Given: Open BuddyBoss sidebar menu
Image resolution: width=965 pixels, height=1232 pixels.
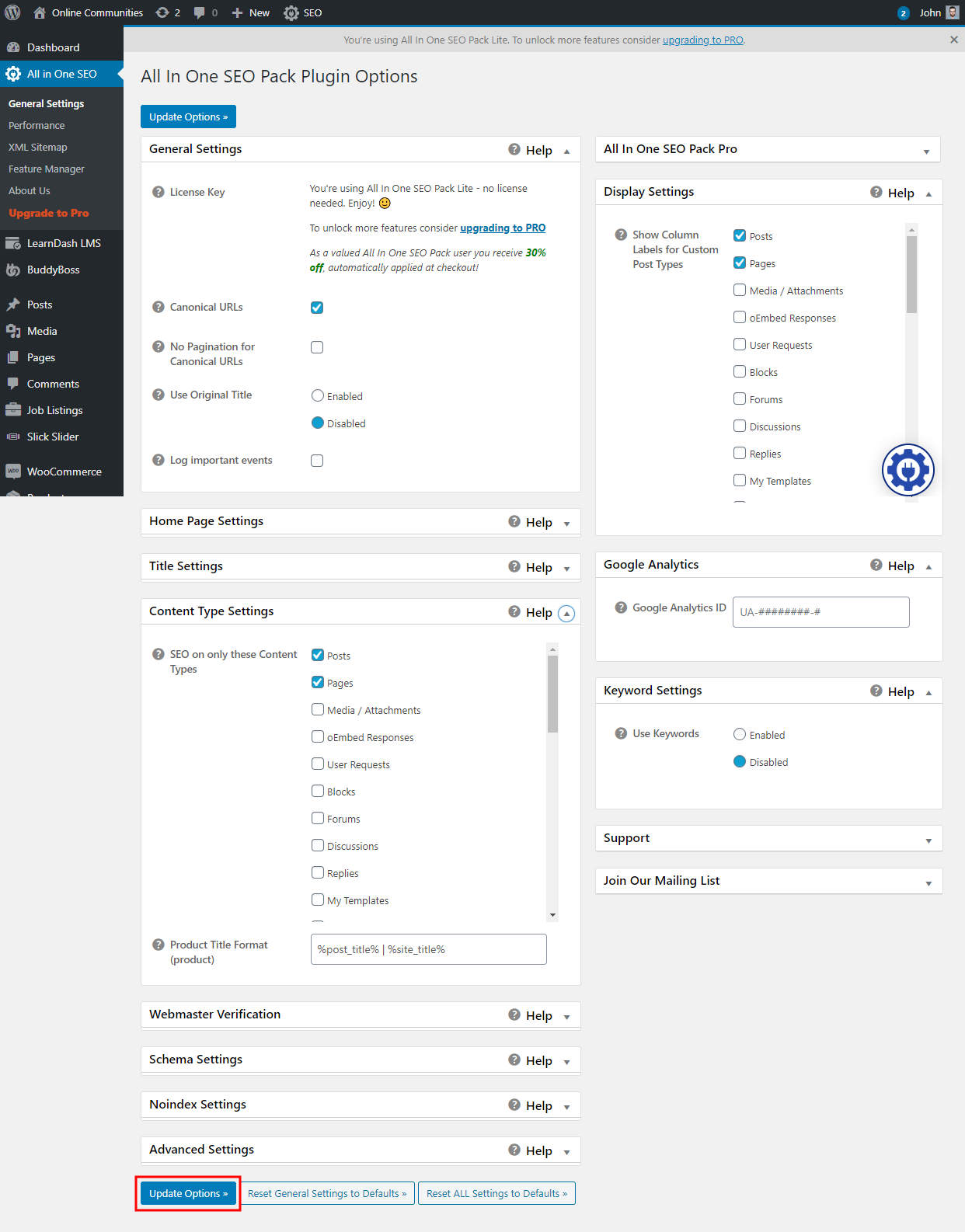Looking at the screenshot, I should coord(61,270).
